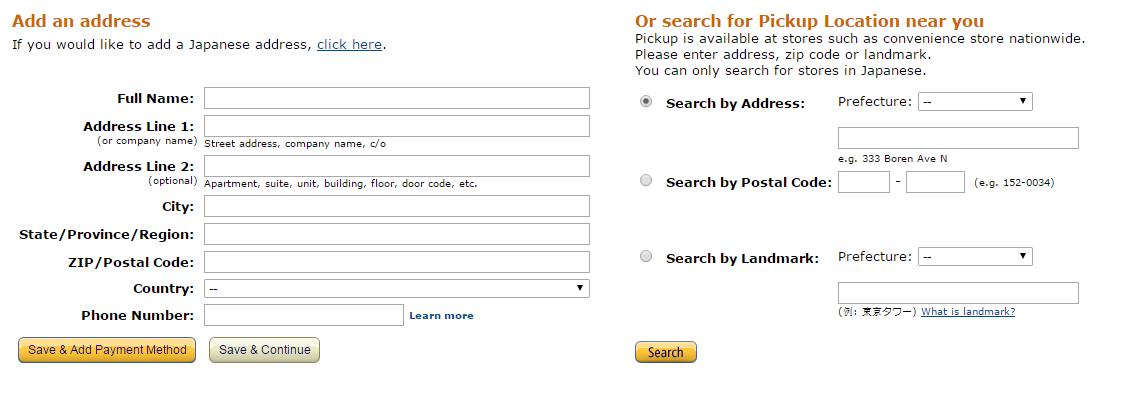Select the Search by Postal Code option

(646, 181)
